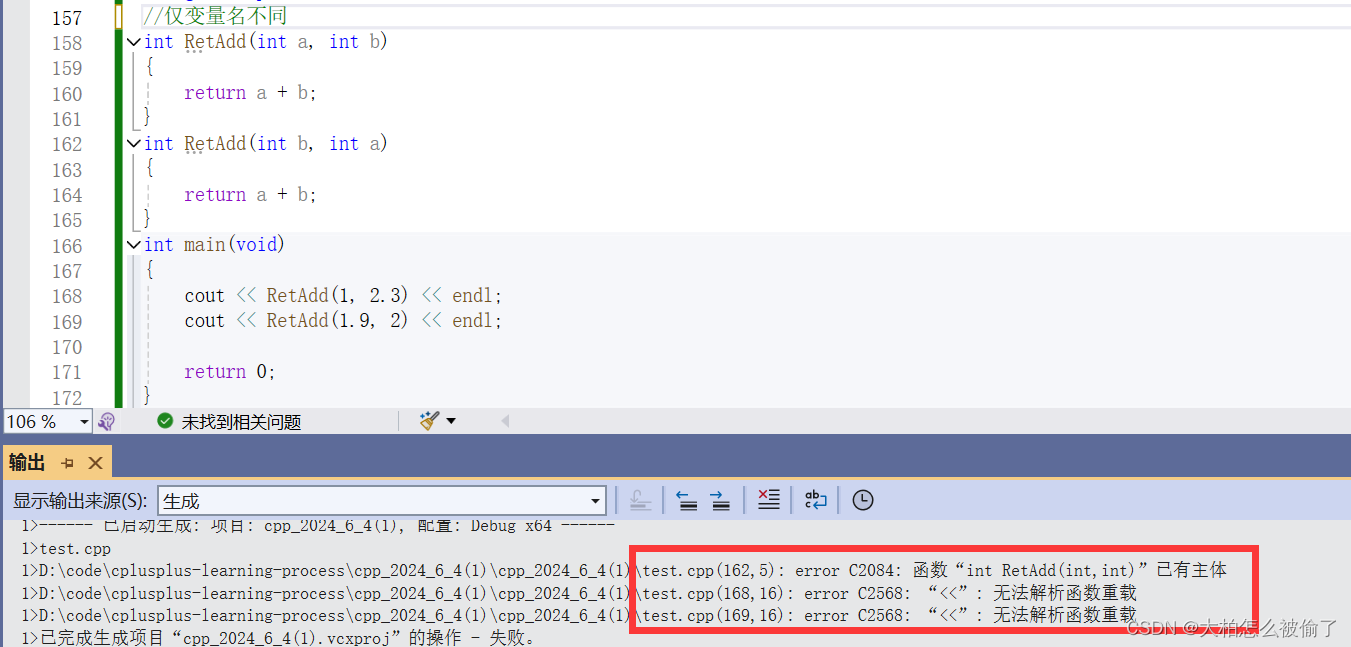Toggle word wrap in output window
Viewport: 1351px width, 647px height.
click(816, 500)
